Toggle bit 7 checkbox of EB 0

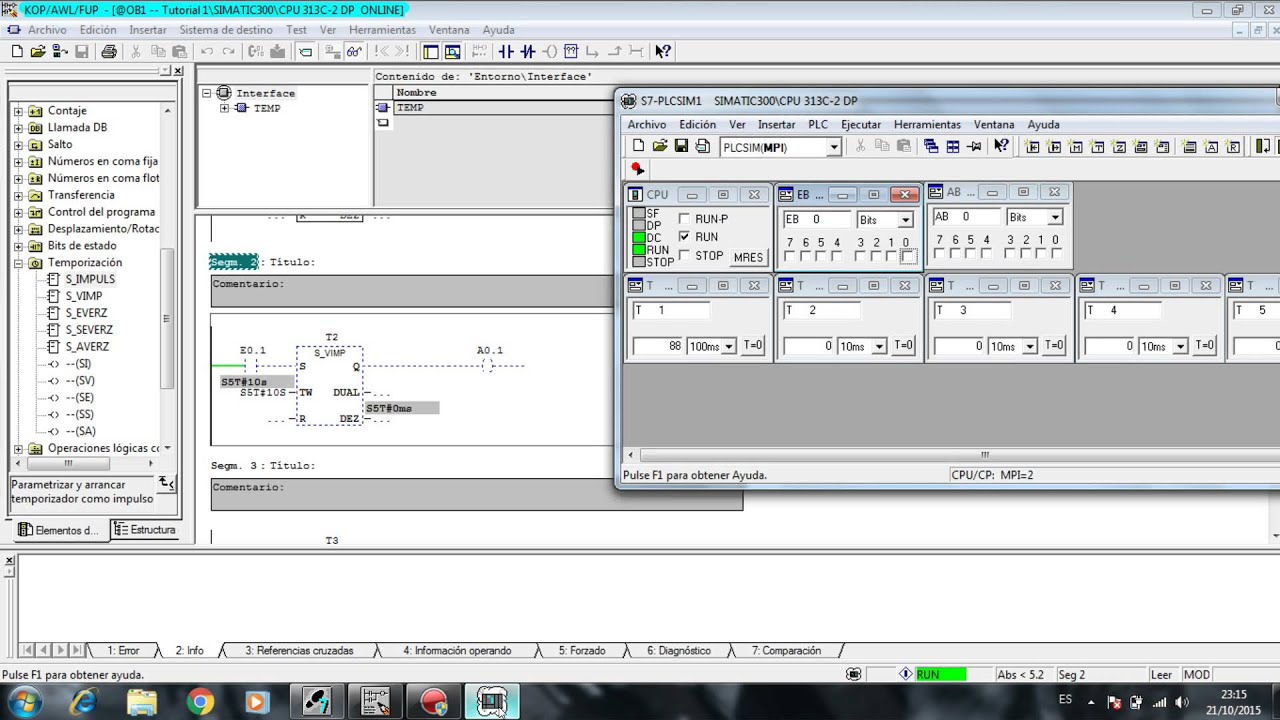pyautogui.click(x=790, y=256)
